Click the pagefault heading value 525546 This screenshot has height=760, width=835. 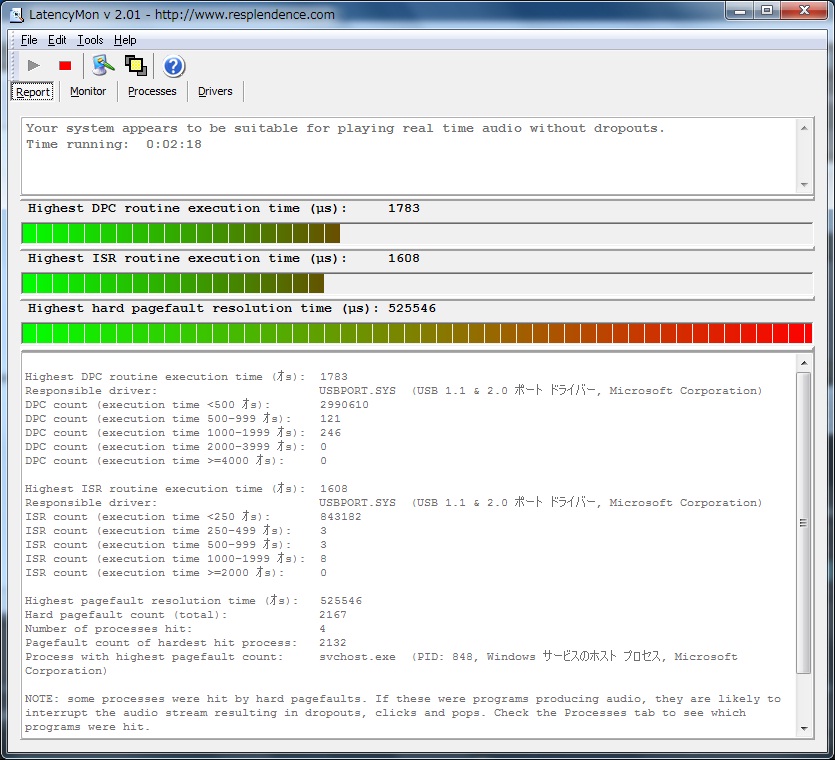(x=412, y=308)
